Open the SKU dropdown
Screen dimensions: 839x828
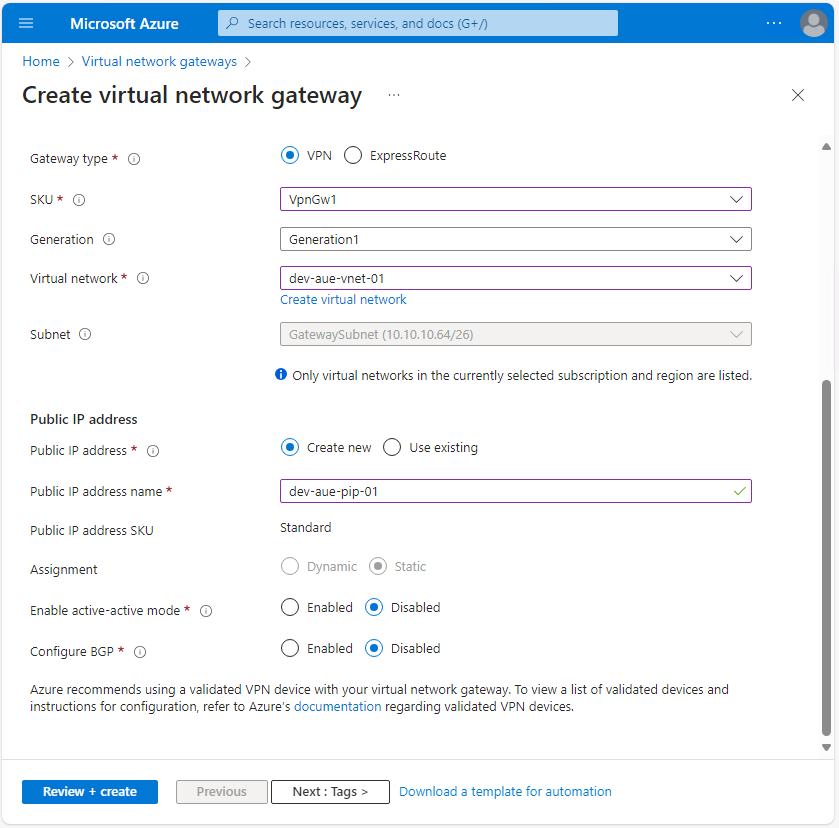click(515, 199)
